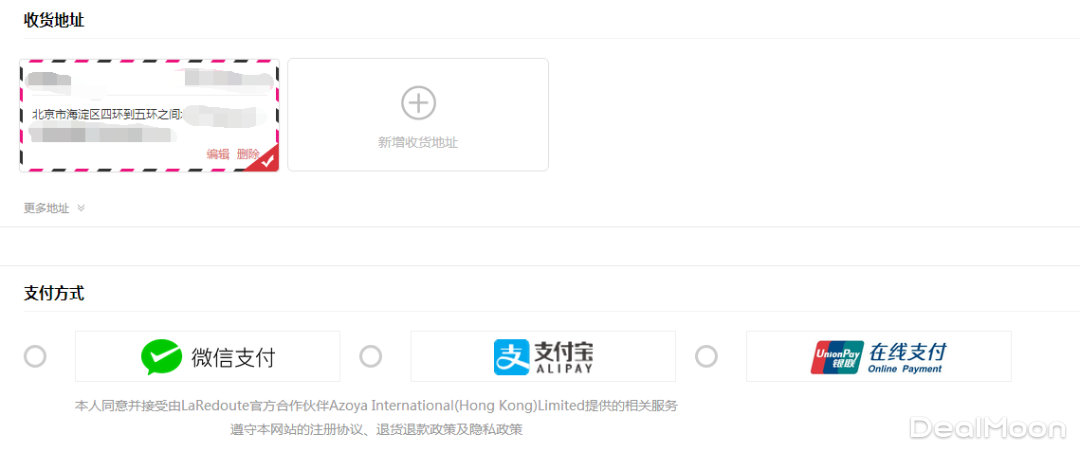Viewport: 1080px width, 452px height.
Task: Choose the UnionPay 在线支付 radio button
Action: click(707, 356)
